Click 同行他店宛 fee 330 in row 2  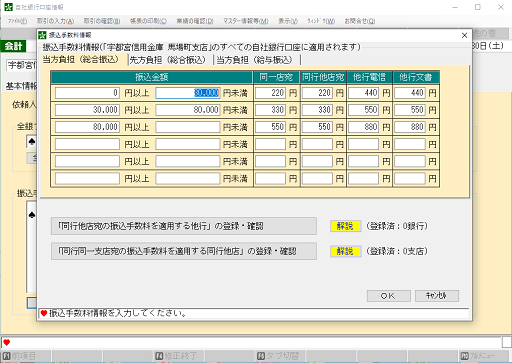[317, 110]
